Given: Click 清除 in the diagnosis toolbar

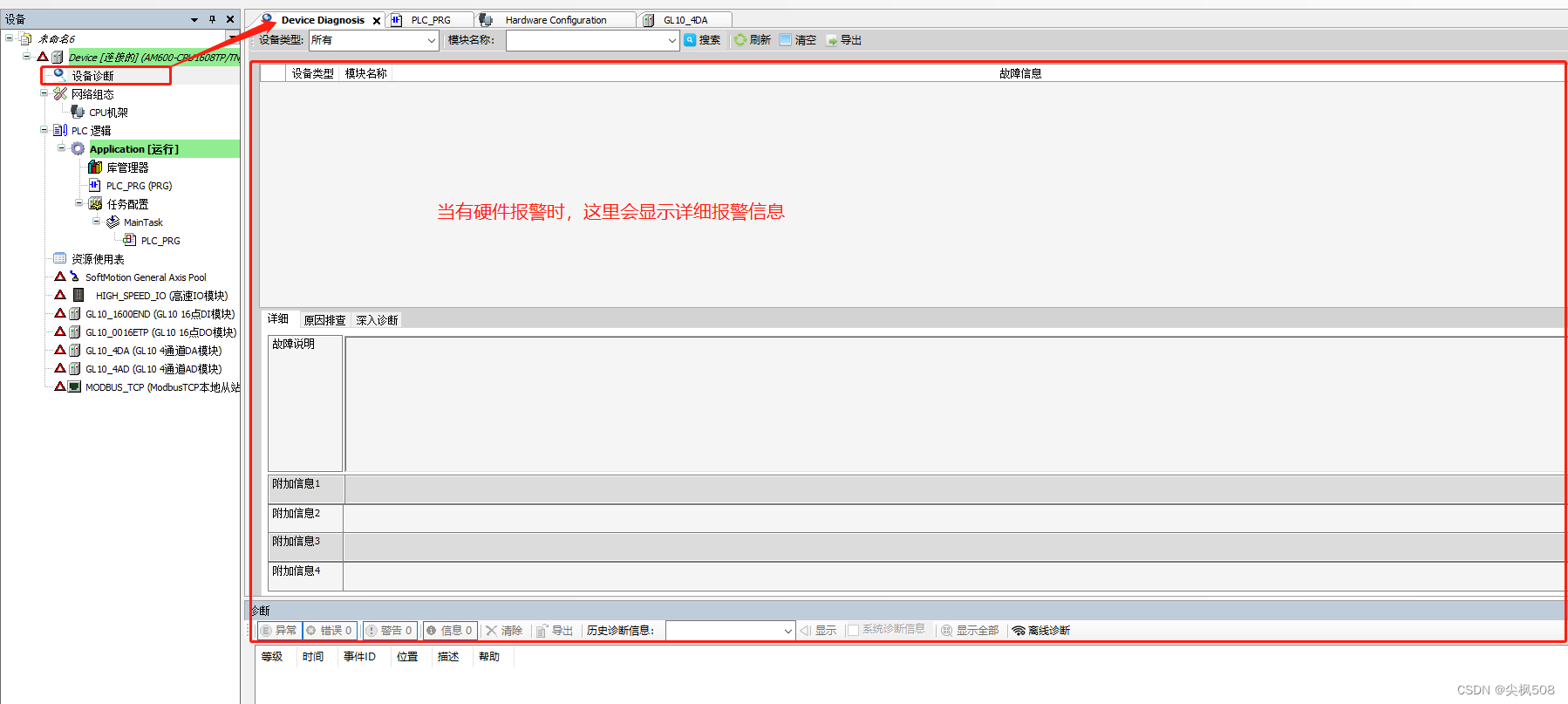Looking at the screenshot, I should coord(504,631).
